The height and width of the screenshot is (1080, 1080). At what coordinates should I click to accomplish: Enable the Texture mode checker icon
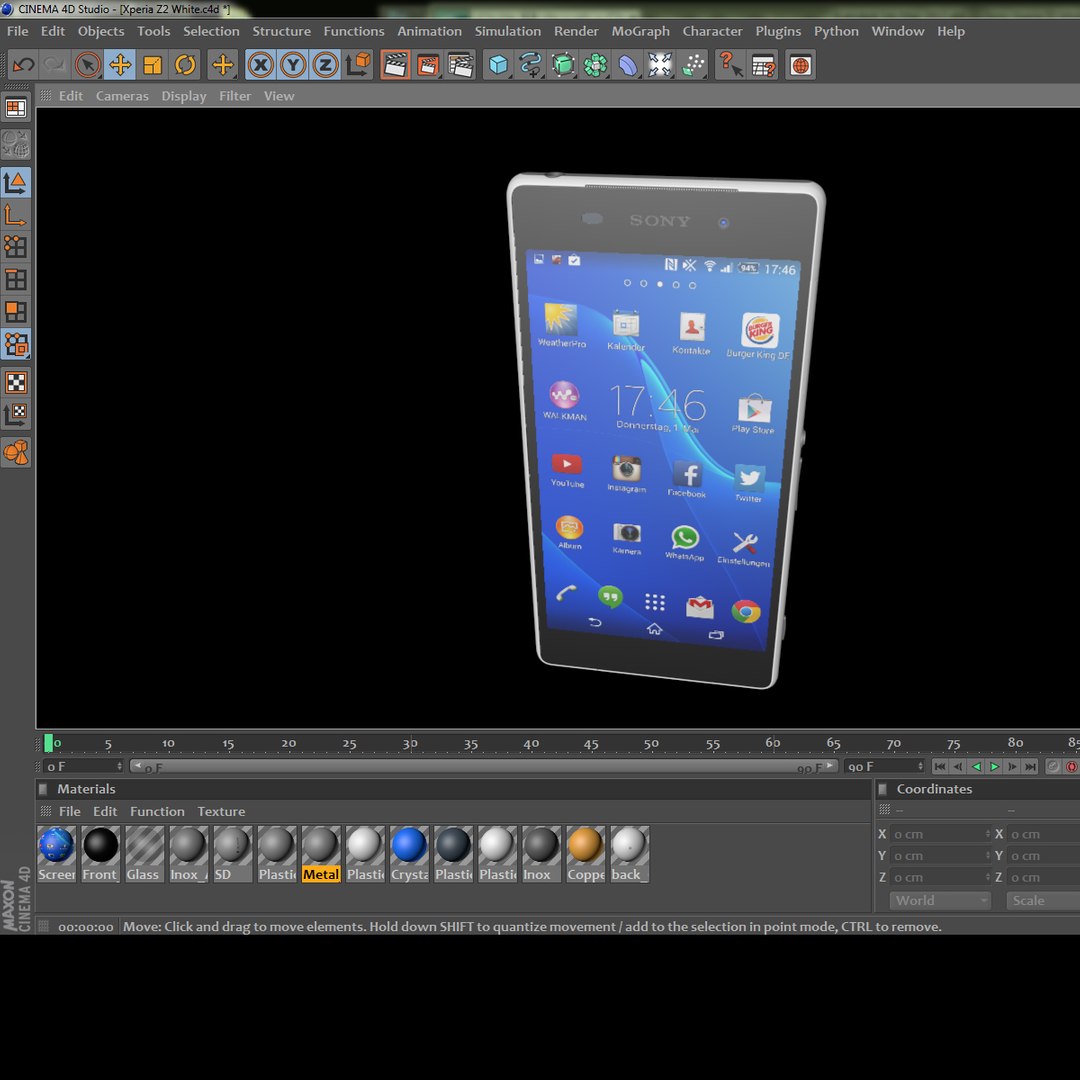click(16, 382)
